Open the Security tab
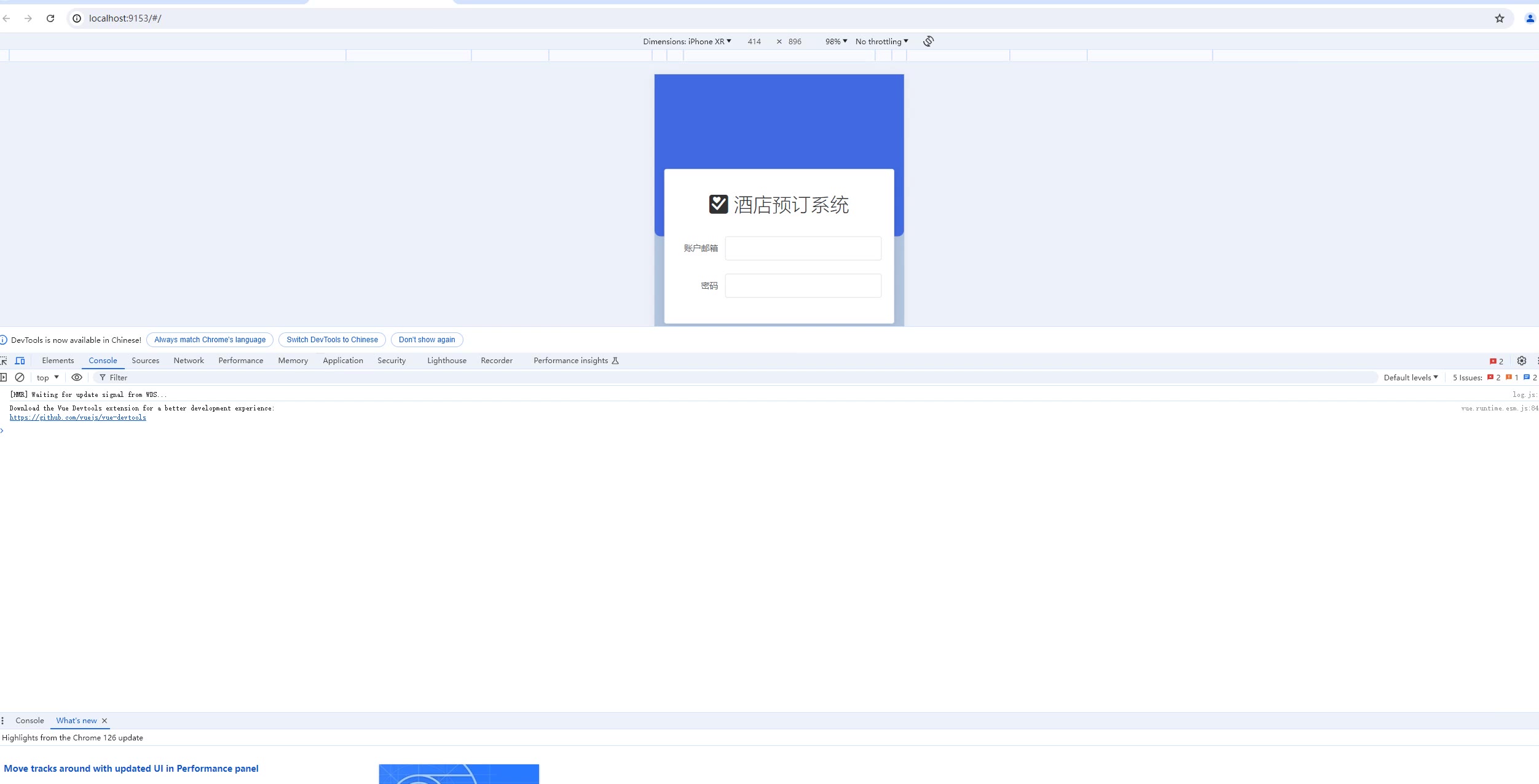Screen dimensions: 1539x784 click(x=392, y=361)
